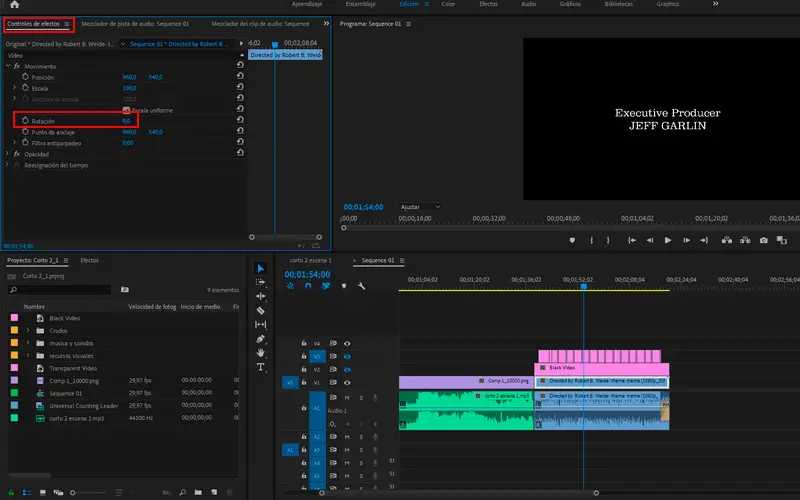Switch to the Efectos panel tab
This screenshot has width=800, height=500.
[89, 260]
